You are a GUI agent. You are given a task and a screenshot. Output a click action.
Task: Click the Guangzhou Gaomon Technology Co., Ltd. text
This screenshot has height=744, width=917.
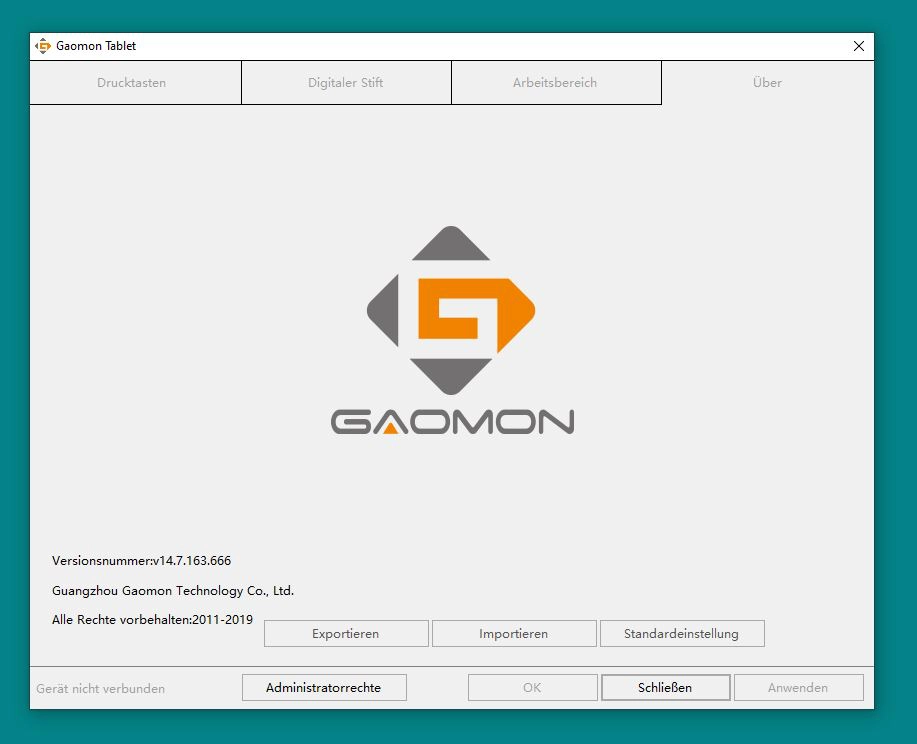click(x=173, y=591)
